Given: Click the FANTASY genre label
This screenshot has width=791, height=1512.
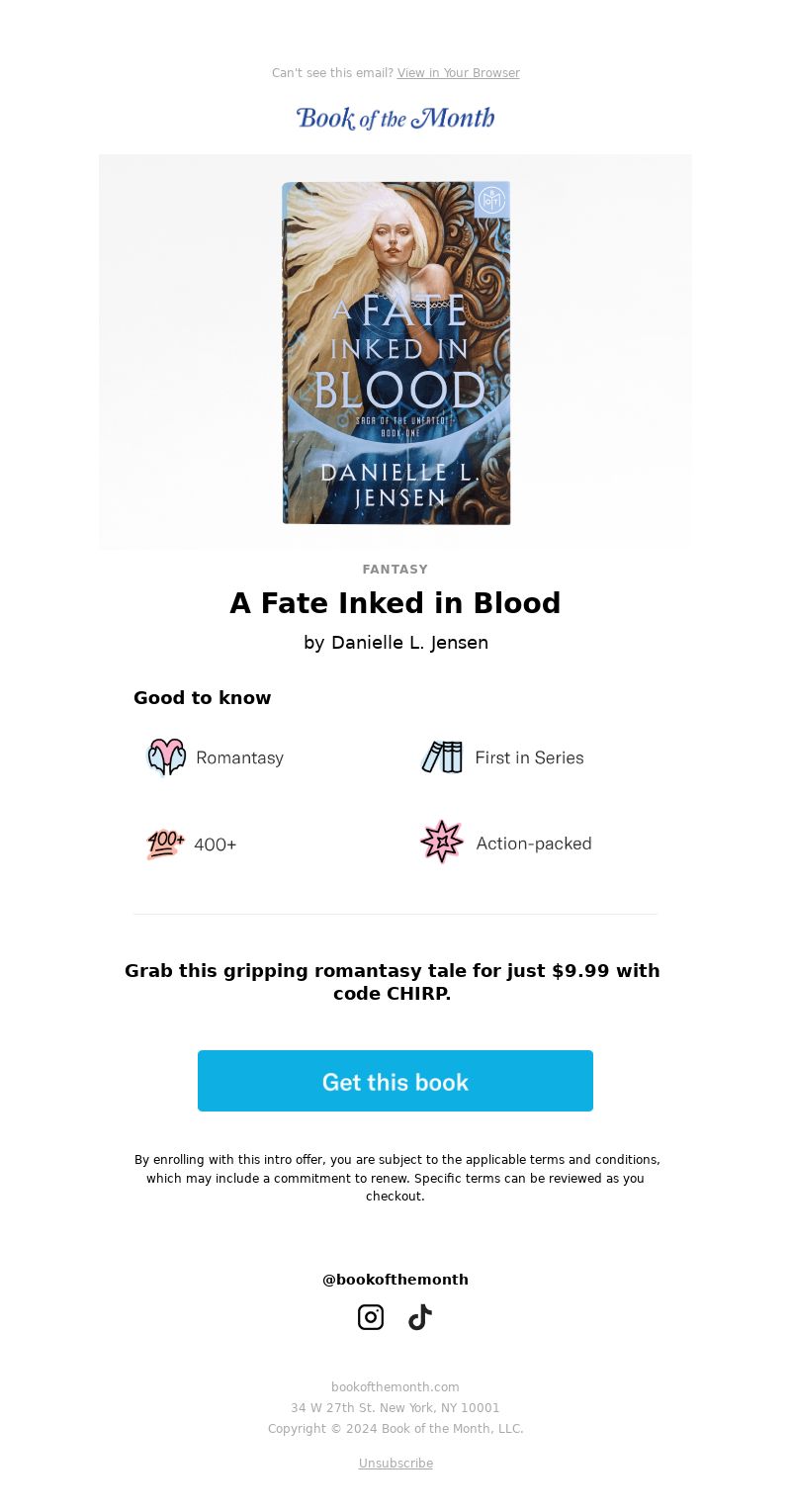Looking at the screenshot, I should click(395, 570).
